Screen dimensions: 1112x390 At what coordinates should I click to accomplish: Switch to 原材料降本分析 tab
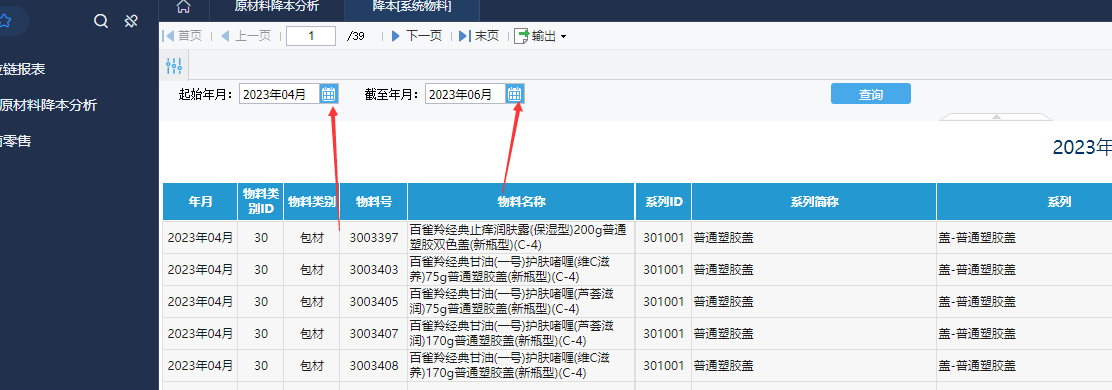point(277,7)
